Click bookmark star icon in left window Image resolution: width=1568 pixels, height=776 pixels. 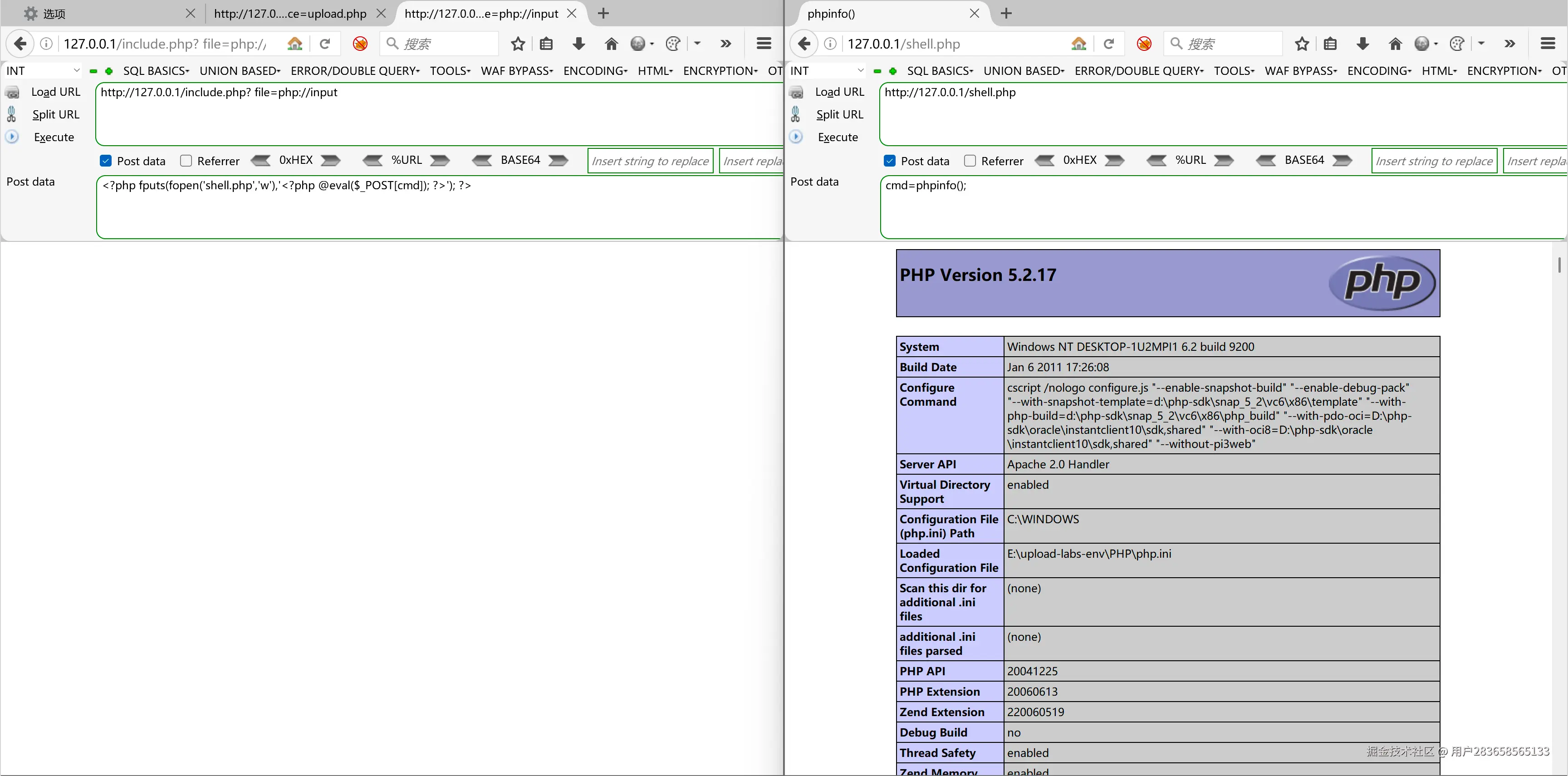517,44
